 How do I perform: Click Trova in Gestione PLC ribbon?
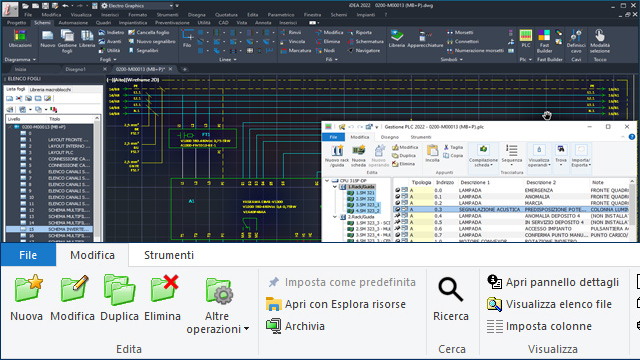(x=561, y=156)
